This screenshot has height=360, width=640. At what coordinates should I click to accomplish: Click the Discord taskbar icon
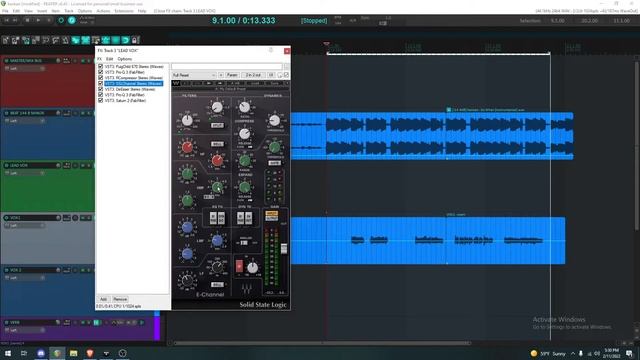pos(41,353)
